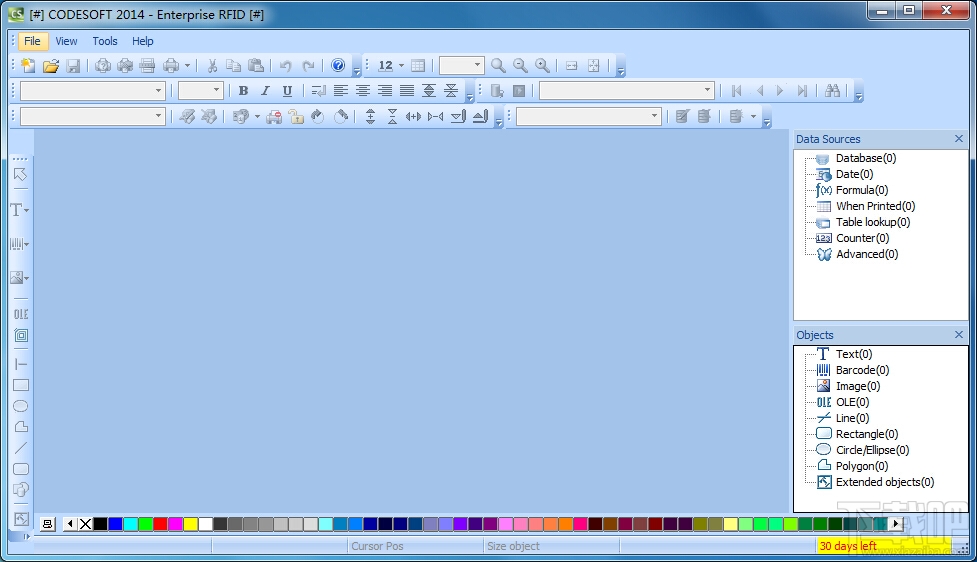Viewport: 977px width, 562px height.
Task: Zoom out with minus magnifier
Action: click(x=520, y=65)
